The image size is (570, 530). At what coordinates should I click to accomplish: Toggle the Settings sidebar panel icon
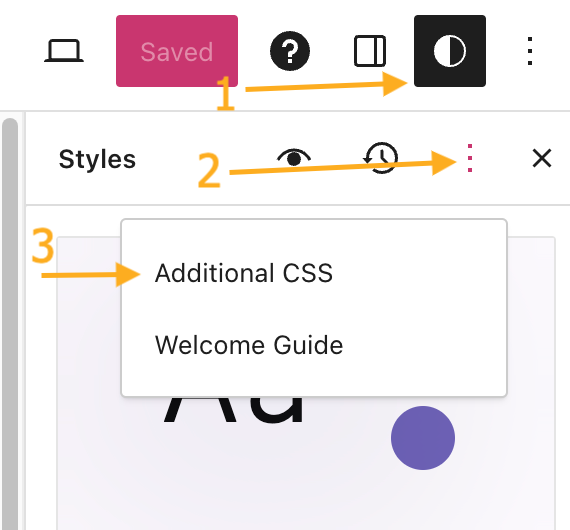pyautogui.click(x=370, y=51)
